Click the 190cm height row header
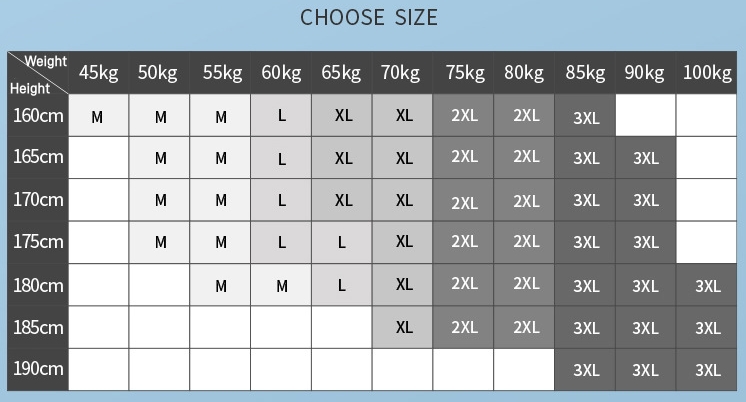 38,369
